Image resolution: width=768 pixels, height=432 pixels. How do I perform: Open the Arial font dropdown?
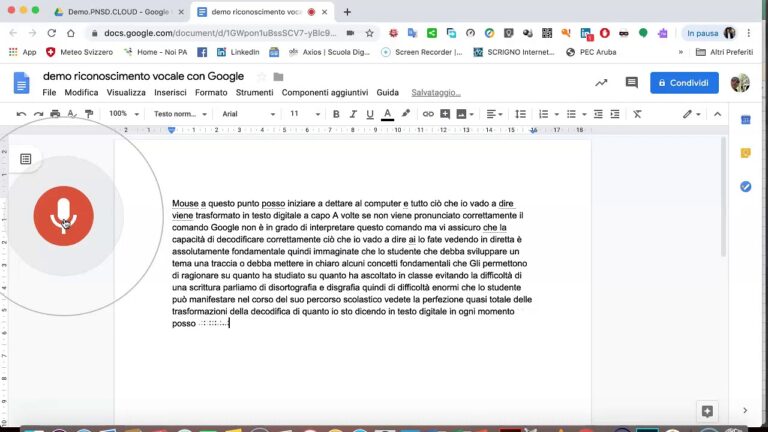pyautogui.click(x=249, y=114)
